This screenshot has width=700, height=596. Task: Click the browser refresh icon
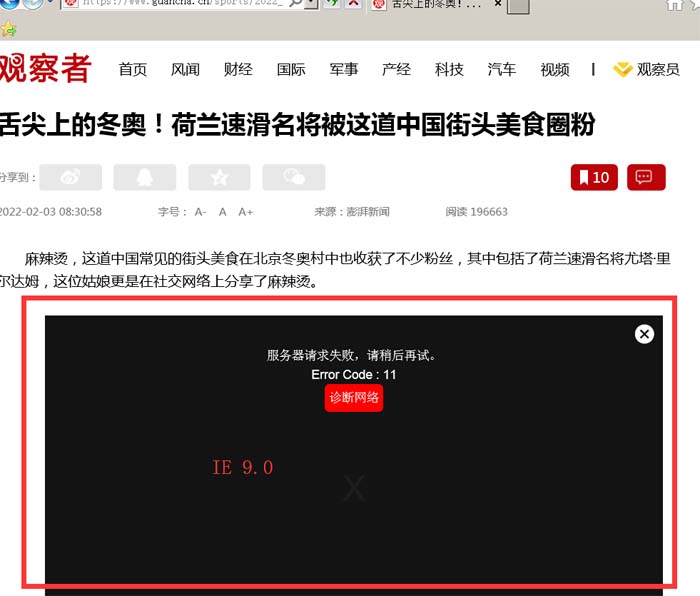[x=332, y=5]
